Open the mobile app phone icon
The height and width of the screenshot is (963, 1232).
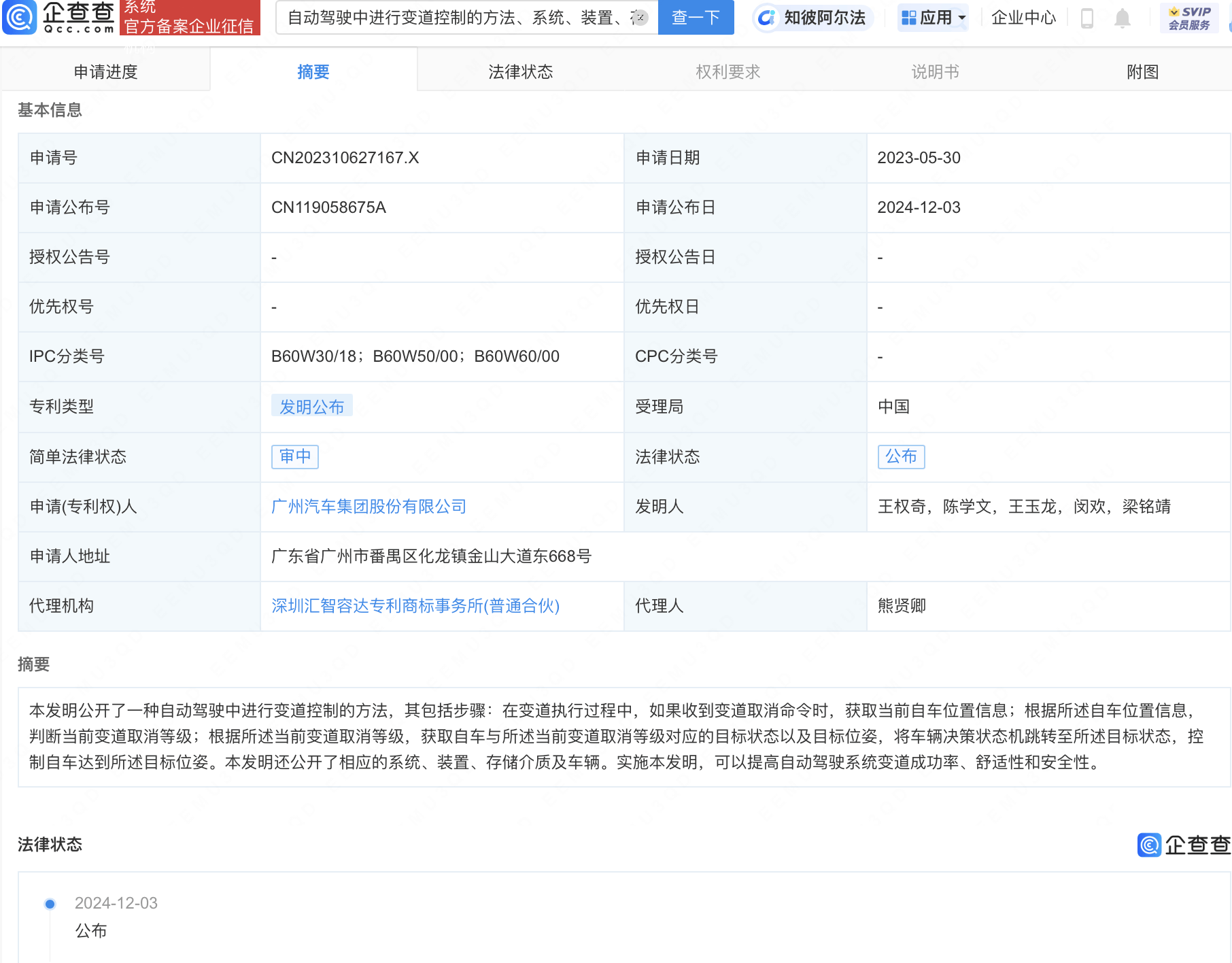click(x=1086, y=18)
